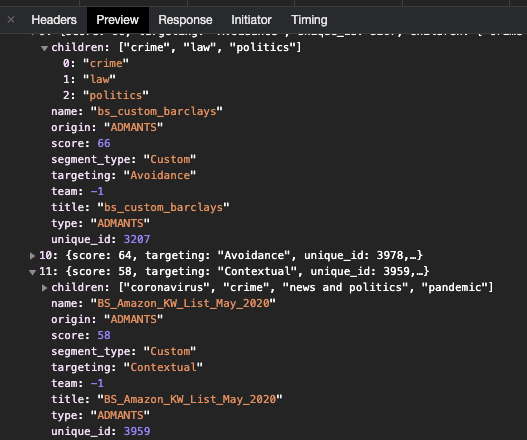Collapse the children crime law politics array
The image size is (527, 440).
point(44,48)
